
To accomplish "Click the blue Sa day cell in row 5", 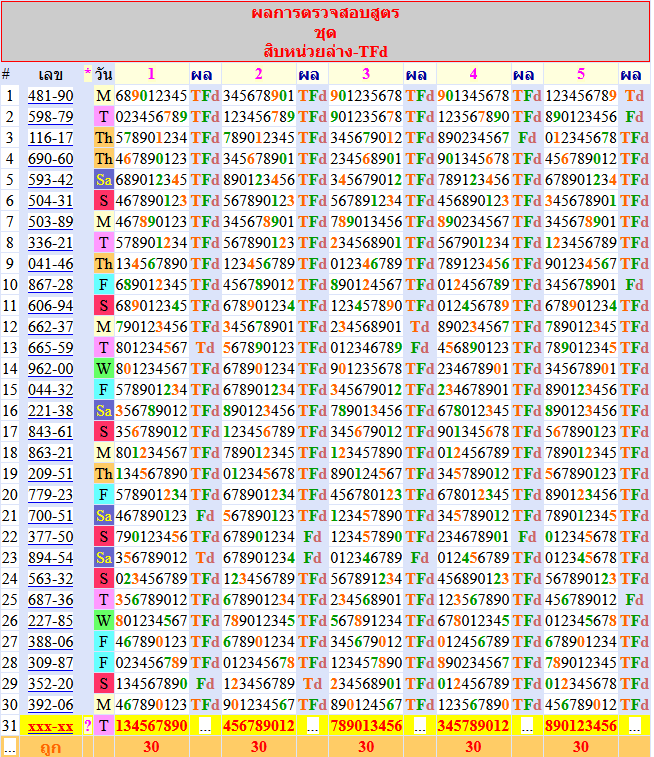I will (x=104, y=180).
